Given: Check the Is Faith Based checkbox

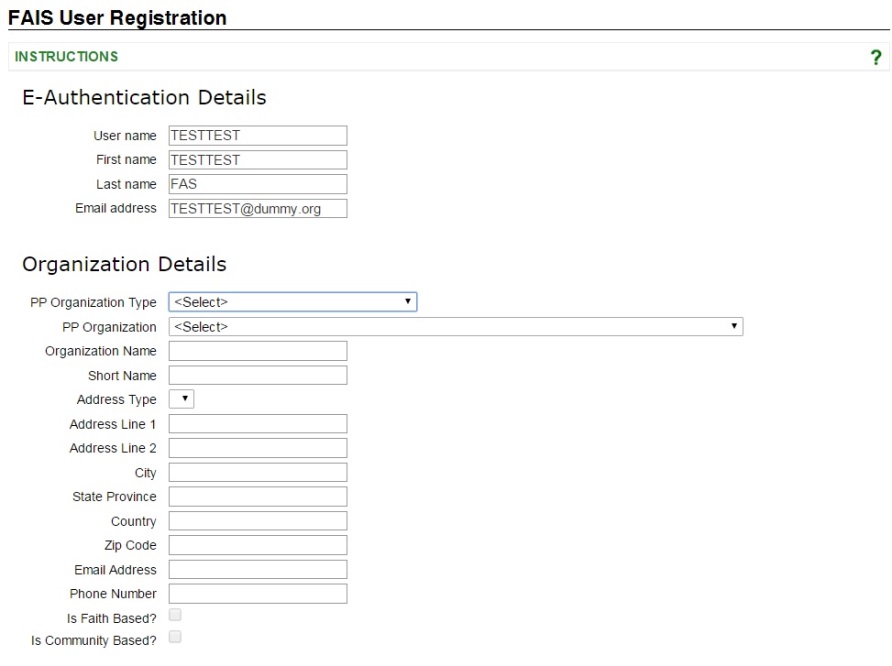Looking at the screenshot, I should tap(175, 616).
